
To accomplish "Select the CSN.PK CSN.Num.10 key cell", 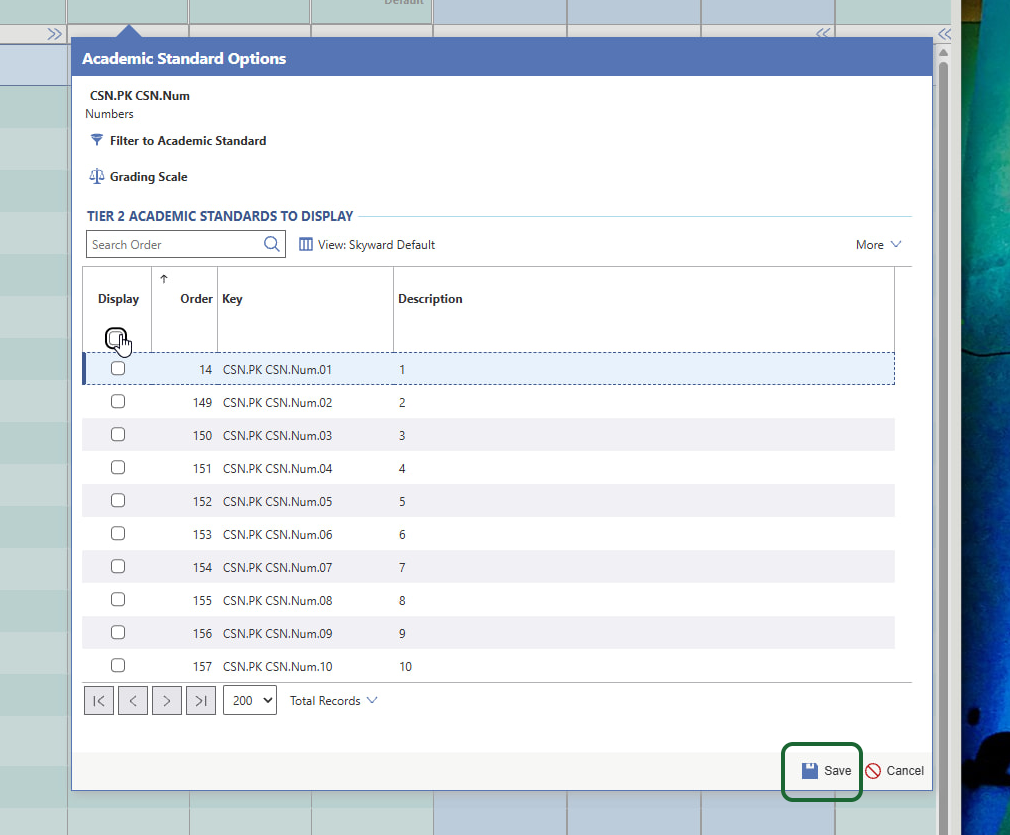I will tap(277, 666).
